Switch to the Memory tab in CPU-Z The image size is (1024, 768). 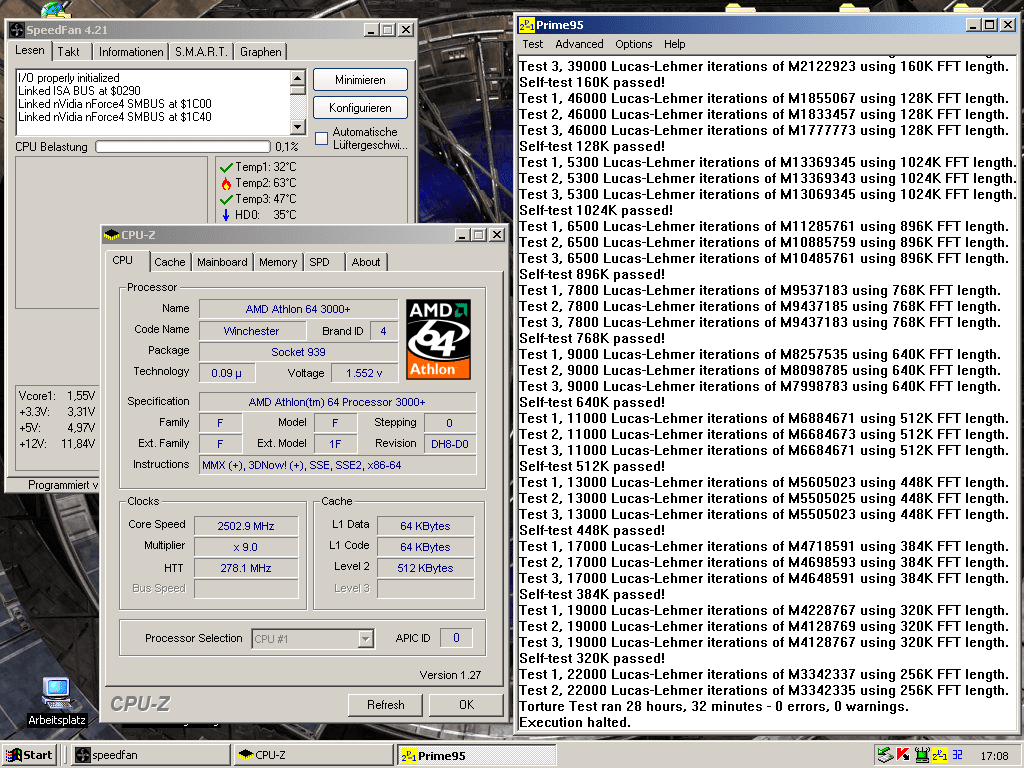(278, 263)
